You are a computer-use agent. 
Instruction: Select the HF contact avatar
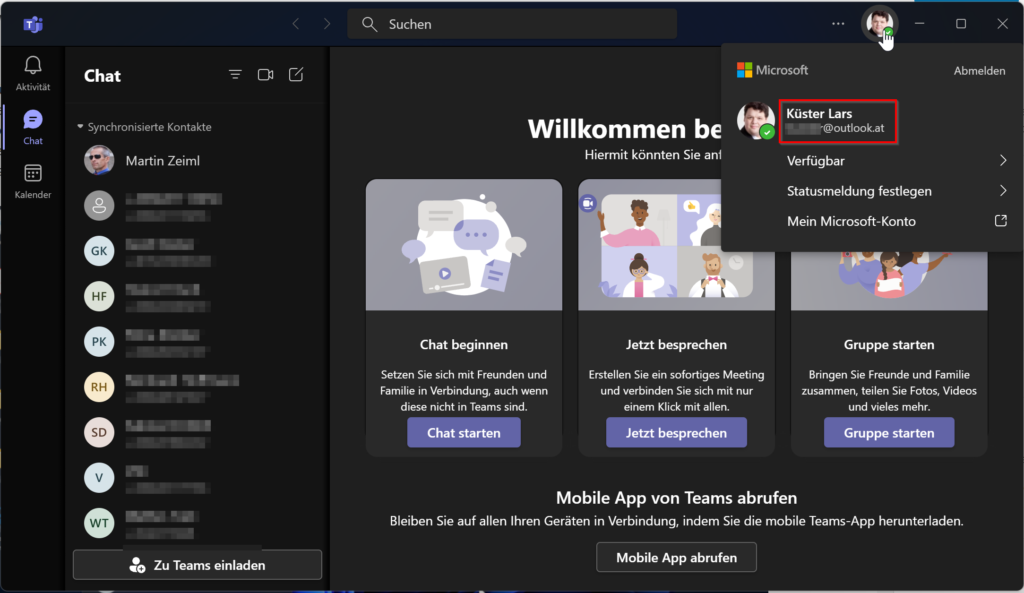coord(99,296)
